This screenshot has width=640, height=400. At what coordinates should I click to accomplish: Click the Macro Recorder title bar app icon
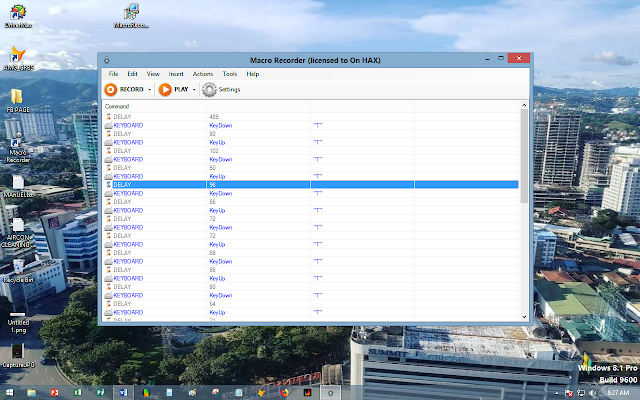pyautogui.click(x=107, y=60)
